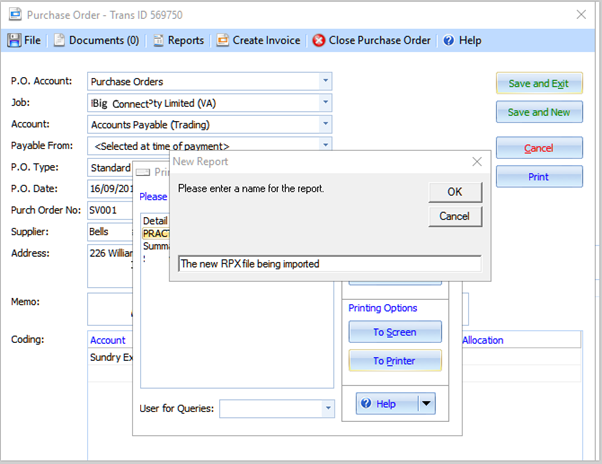Open the Account dropdown for Accounts Payable
Screen dimensions: 602x464
[324, 124]
